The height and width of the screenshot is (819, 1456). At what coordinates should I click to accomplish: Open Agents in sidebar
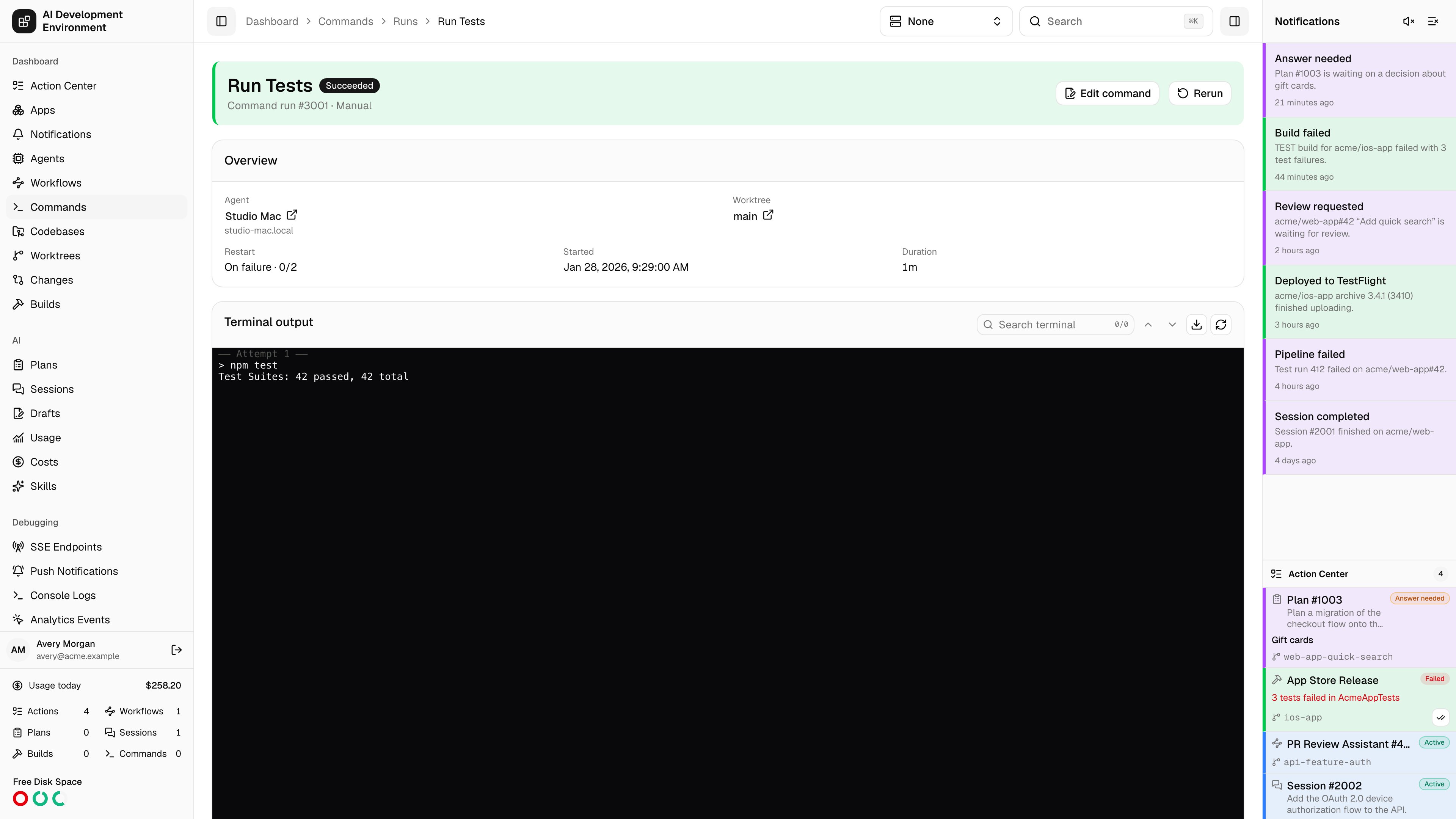click(97, 159)
